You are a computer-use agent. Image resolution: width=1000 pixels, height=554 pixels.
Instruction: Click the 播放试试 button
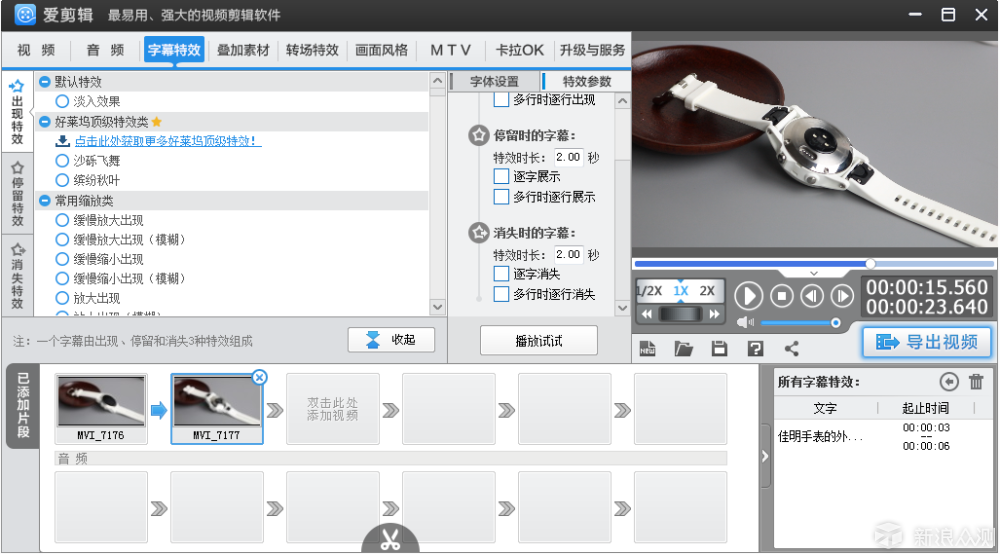point(538,340)
